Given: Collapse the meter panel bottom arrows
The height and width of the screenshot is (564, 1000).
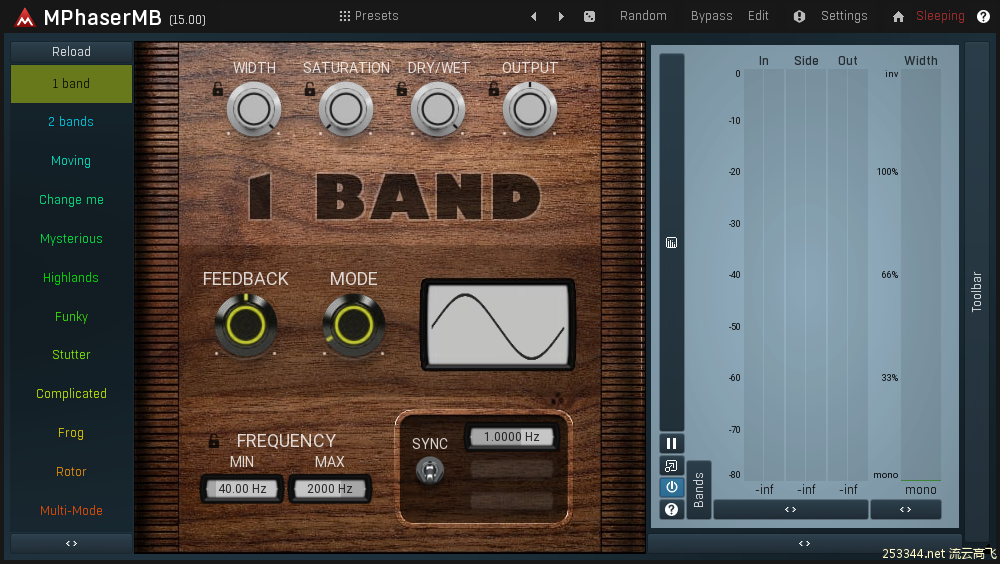Looking at the screenshot, I should click(x=805, y=544).
